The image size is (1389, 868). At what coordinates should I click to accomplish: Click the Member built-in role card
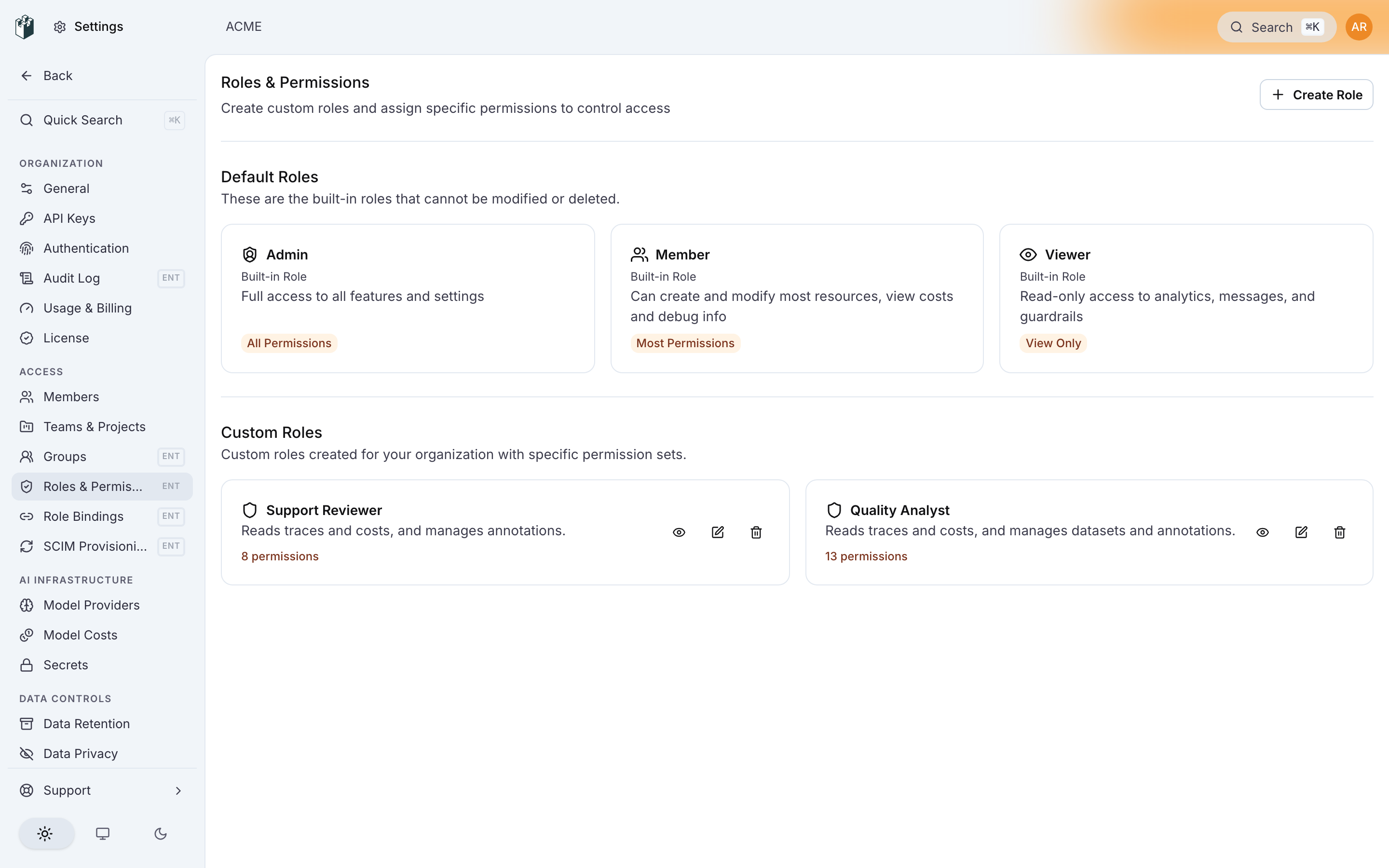pos(797,298)
